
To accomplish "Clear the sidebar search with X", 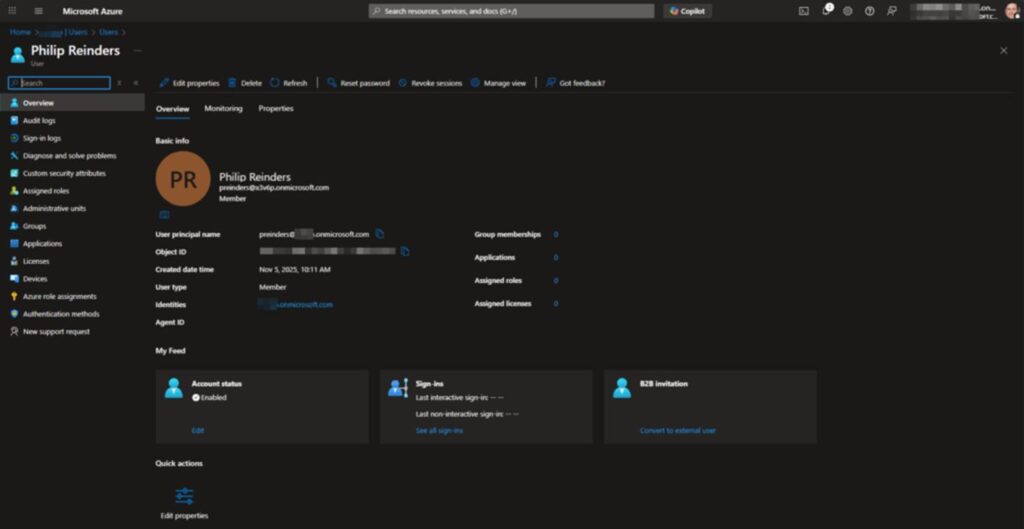I will pyautogui.click(x=119, y=83).
